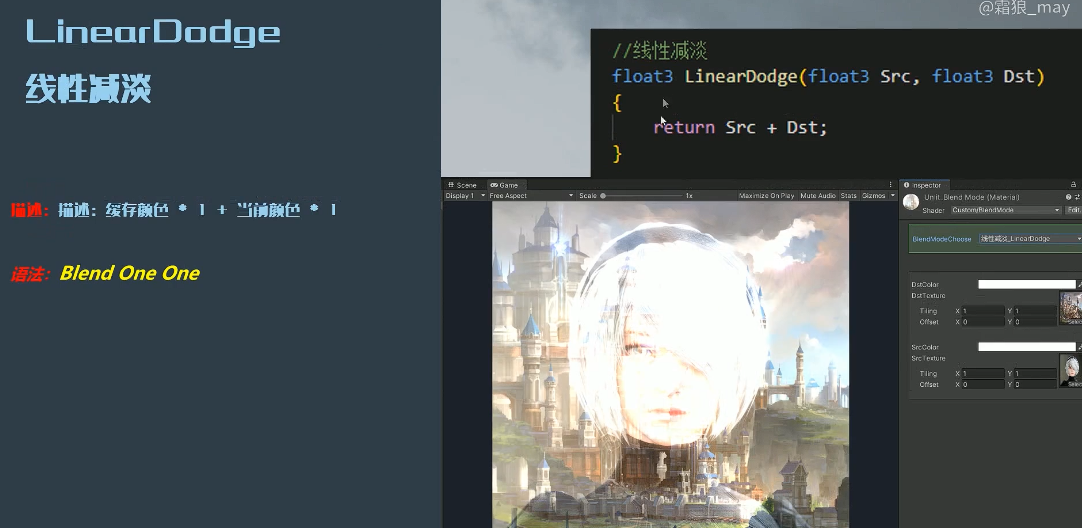1082x528 pixels.
Task: Open the BlendModeChoose LinearDodge dropdown
Action: (x=1030, y=239)
